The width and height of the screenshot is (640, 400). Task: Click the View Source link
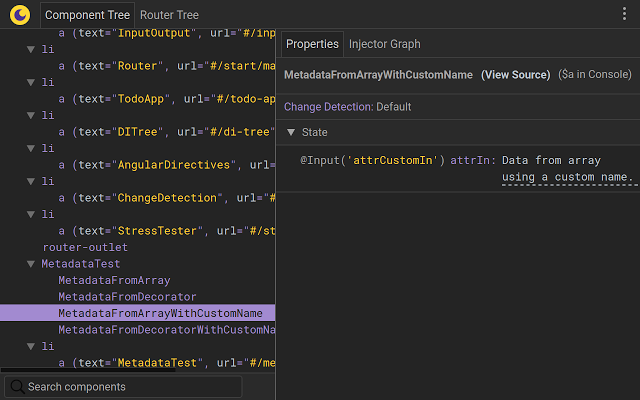[515, 75]
